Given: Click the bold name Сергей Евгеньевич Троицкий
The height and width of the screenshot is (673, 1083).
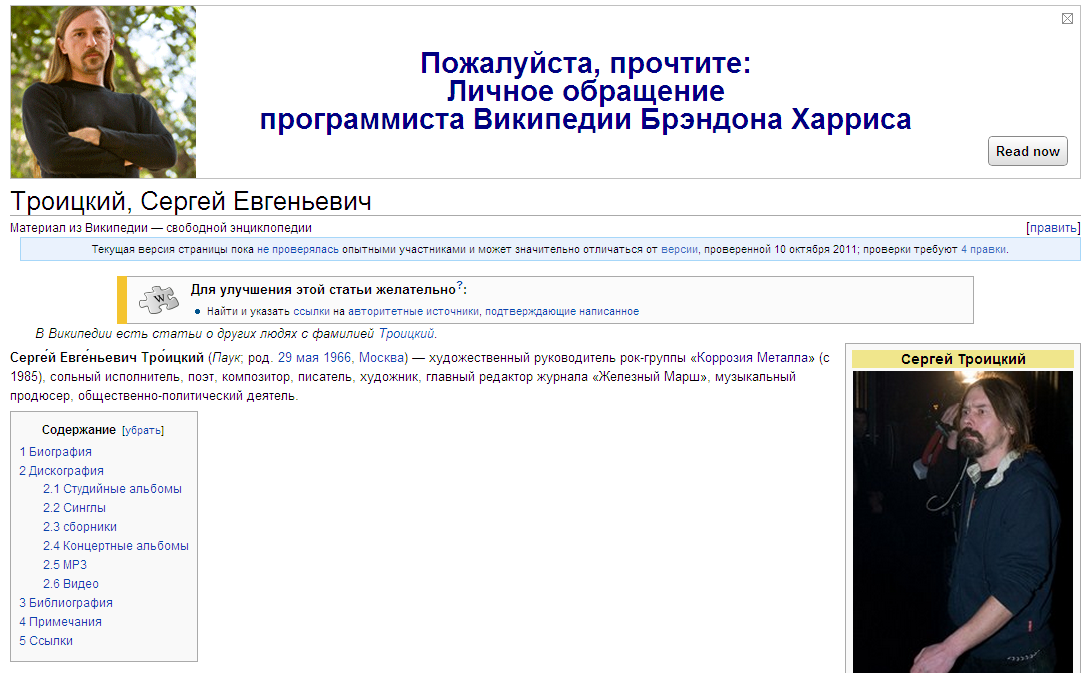Looking at the screenshot, I should click(x=107, y=358).
